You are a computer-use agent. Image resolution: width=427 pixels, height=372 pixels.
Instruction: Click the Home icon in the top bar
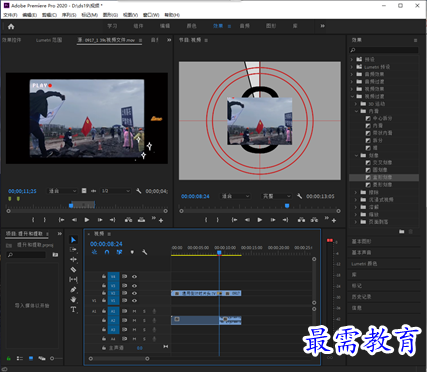coord(11,27)
